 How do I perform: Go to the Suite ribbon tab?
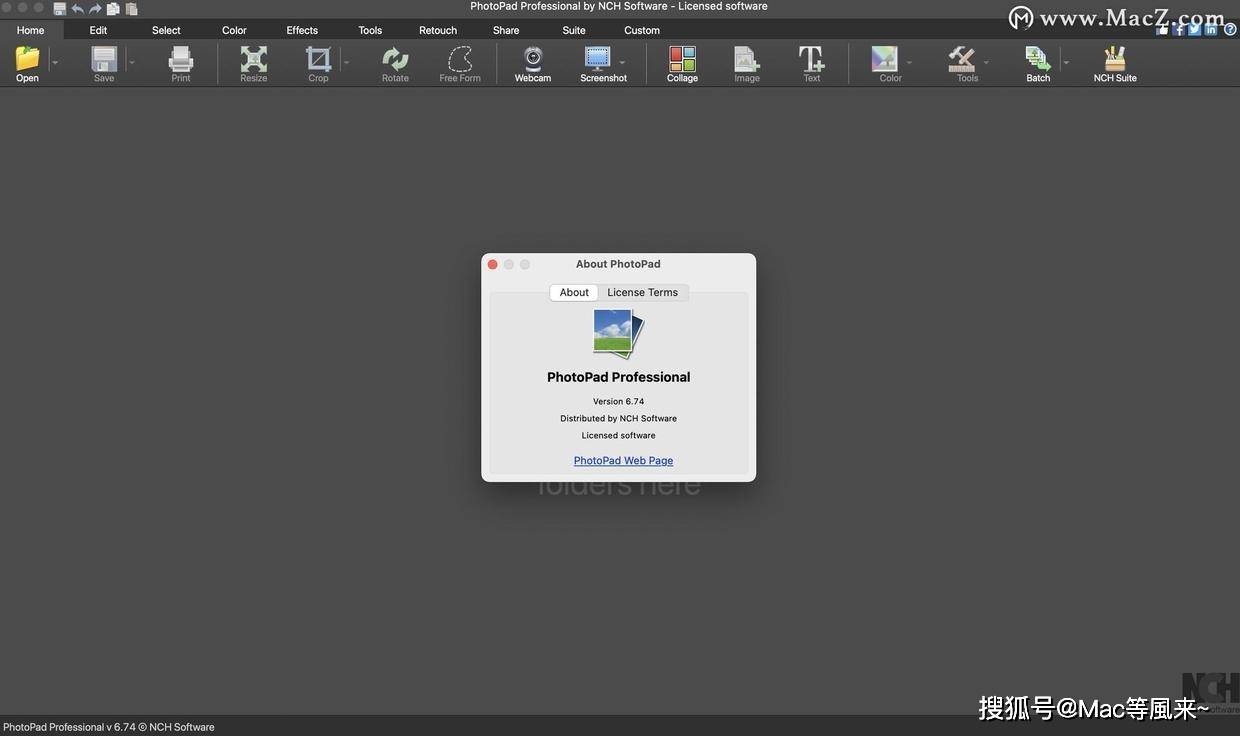574,30
